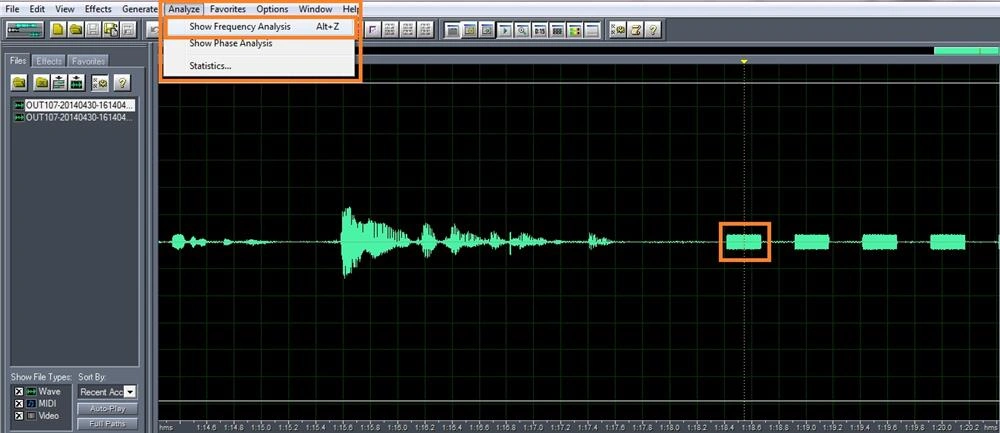The image size is (1000, 433).
Task: Open the Analyze menu
Action: tap(185, 9)
